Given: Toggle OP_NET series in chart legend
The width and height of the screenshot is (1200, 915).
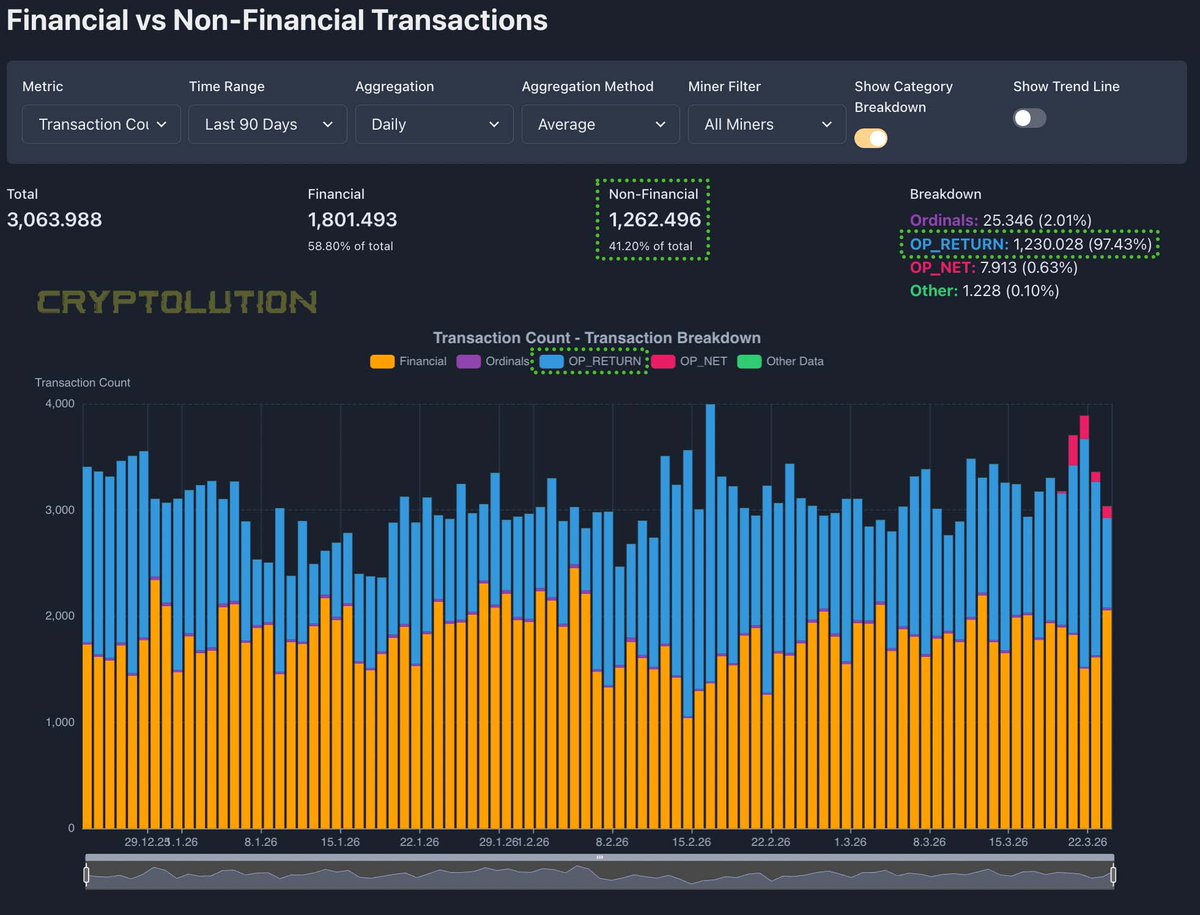Looking at the screenshot, I should [690, 361].
